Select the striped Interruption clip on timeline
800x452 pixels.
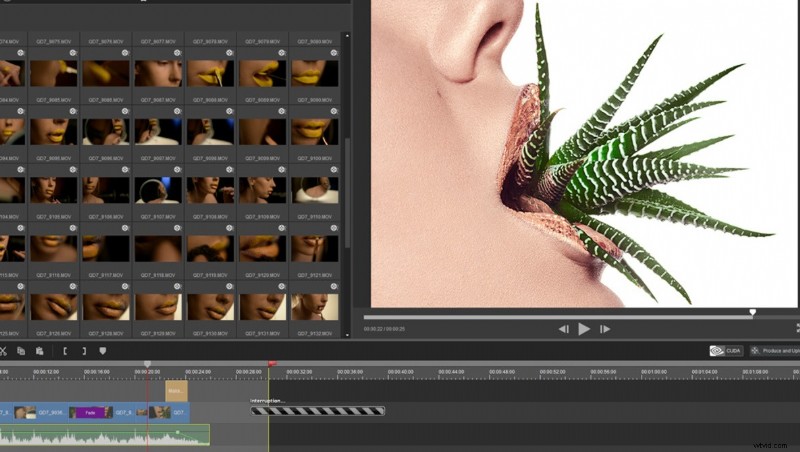317,411
